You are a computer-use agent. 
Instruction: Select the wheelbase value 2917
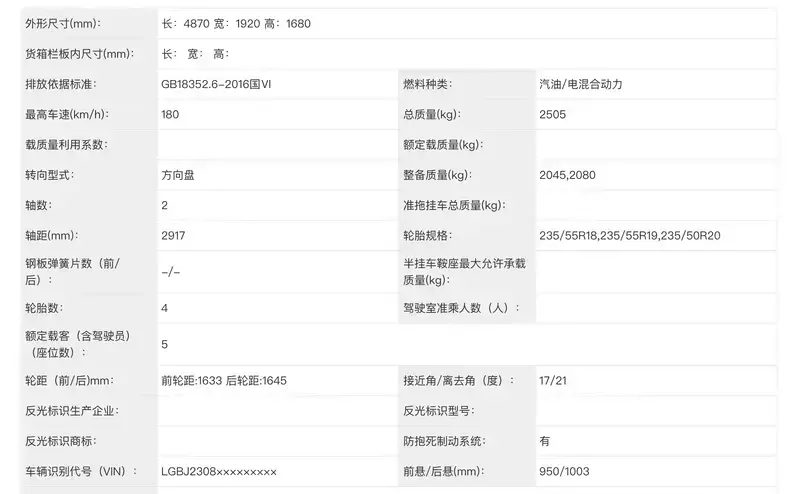173,236
